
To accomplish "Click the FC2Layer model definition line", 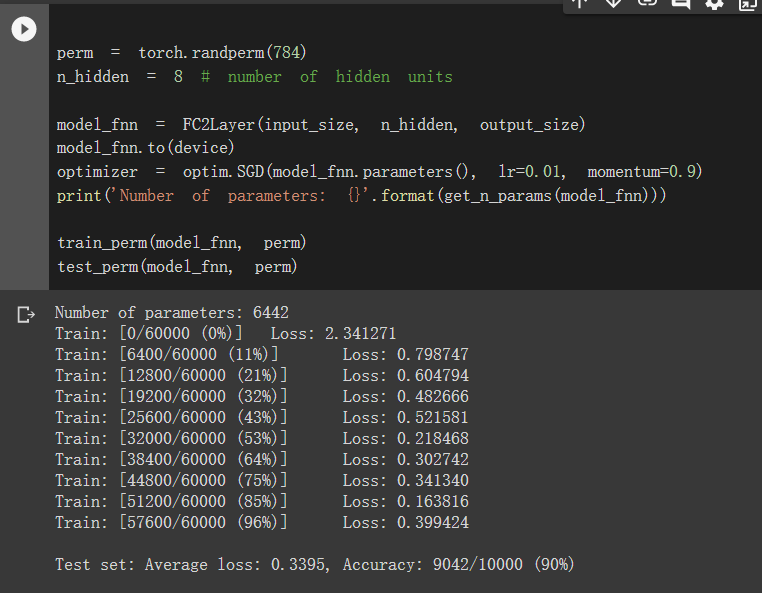I will pyautogui.click(x=321, y=124).
